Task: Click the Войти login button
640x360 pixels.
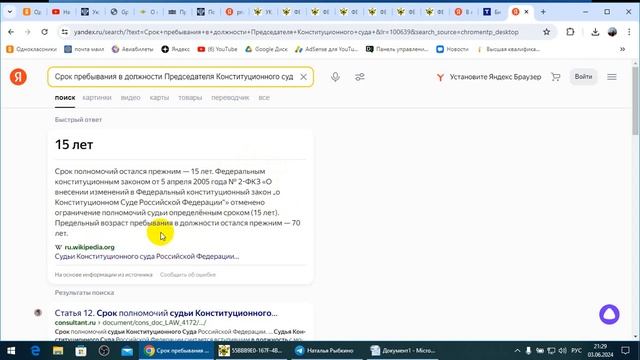Action: tap(583, 77)
